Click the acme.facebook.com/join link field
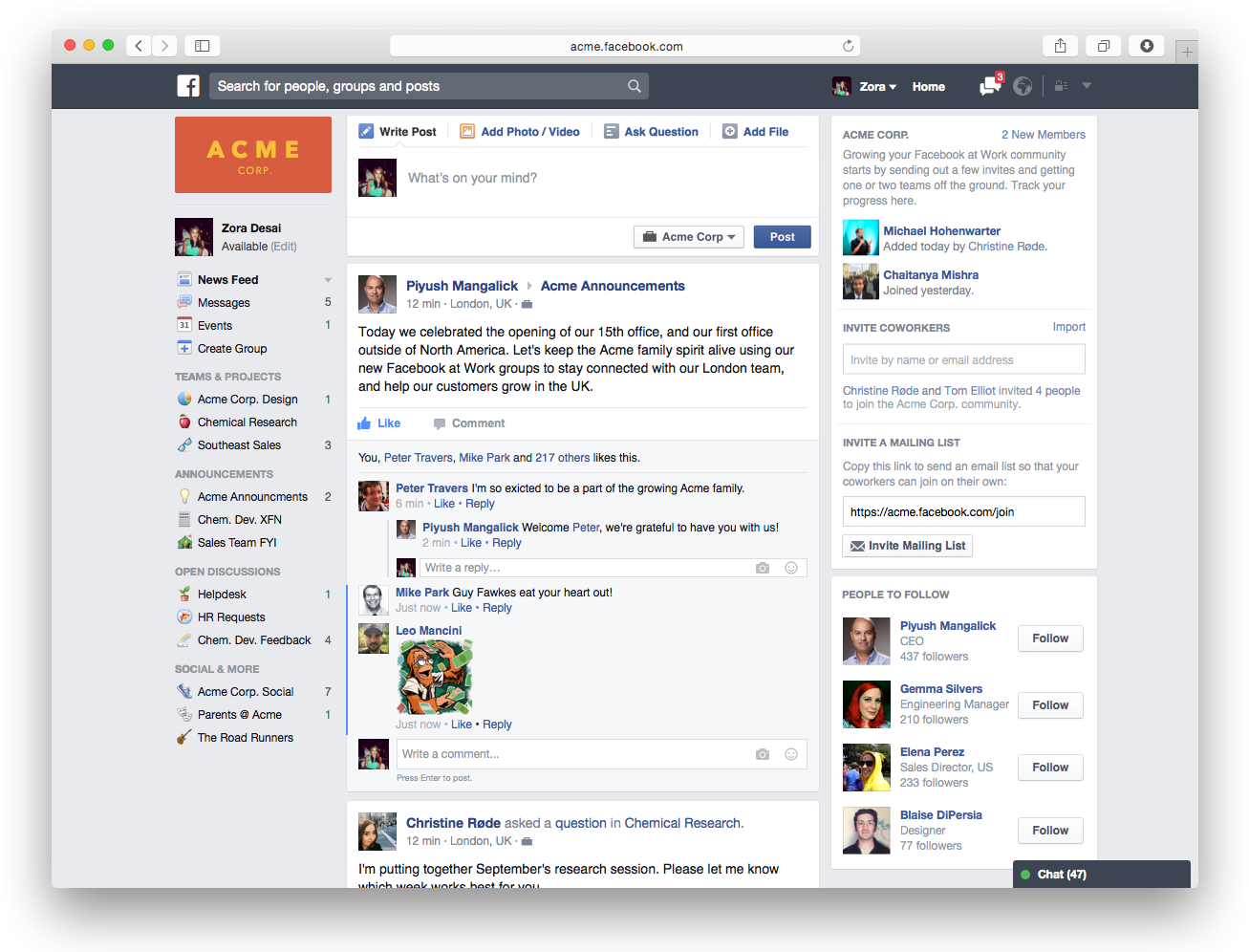Screen dimensions: 1249x952 click(x=964, y=511)
